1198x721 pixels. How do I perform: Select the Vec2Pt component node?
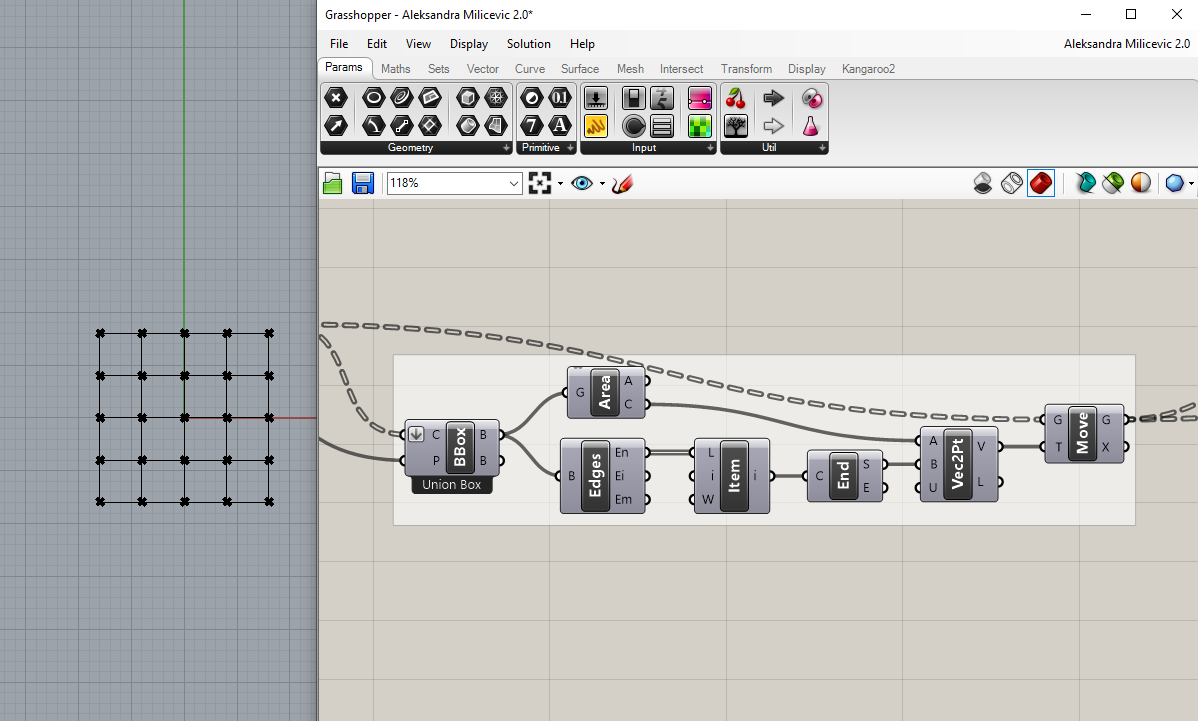tap(957, 464)
